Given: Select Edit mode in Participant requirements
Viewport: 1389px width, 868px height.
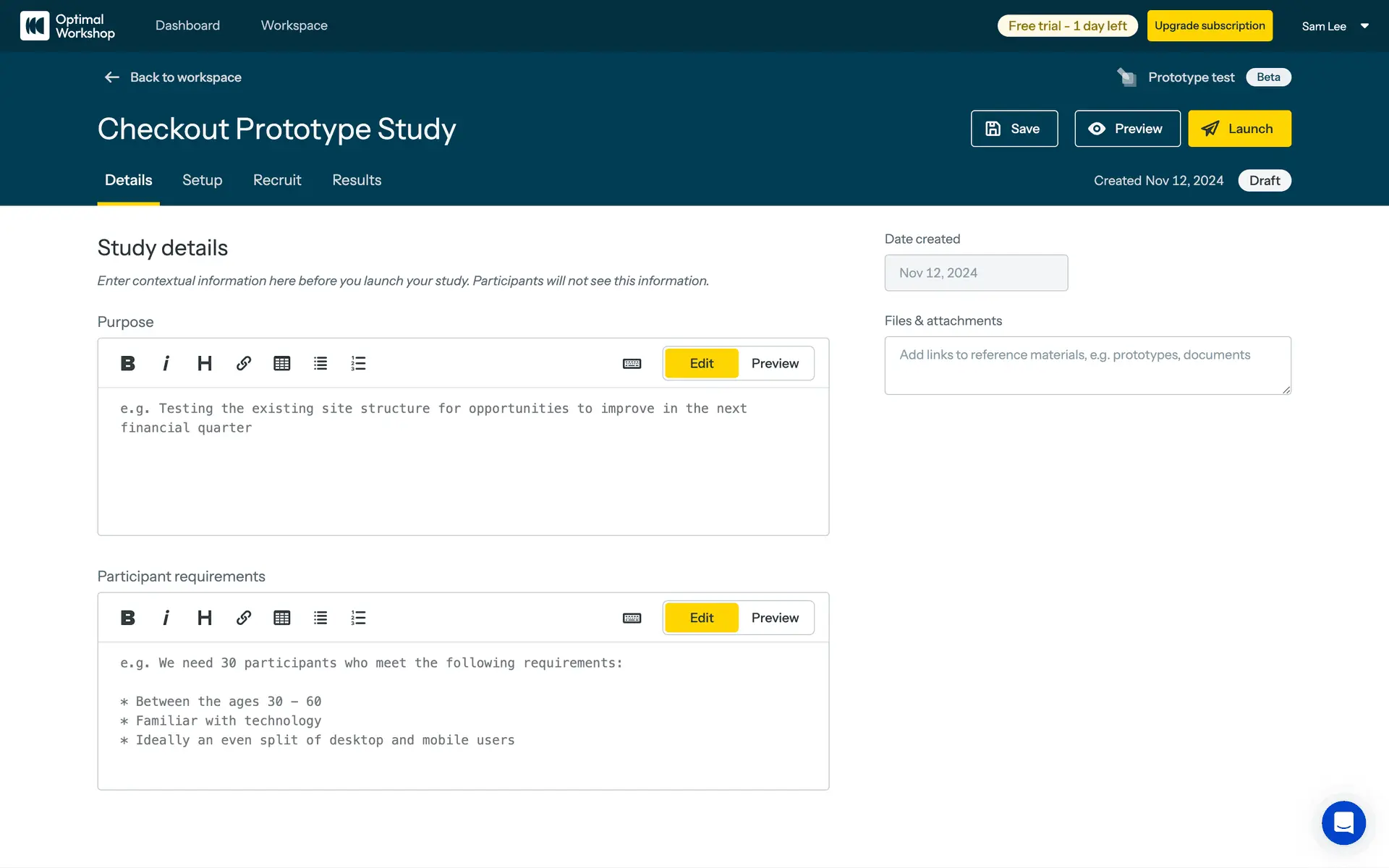Looking at the screenshot, I should [x=701, y=618].
